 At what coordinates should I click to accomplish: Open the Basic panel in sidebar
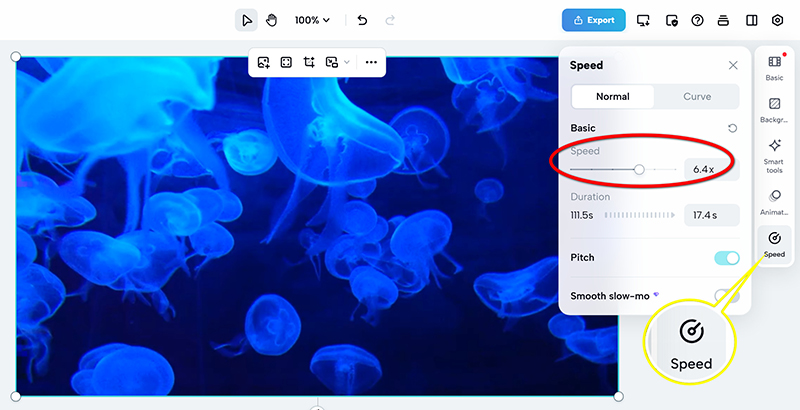[774, 68]
